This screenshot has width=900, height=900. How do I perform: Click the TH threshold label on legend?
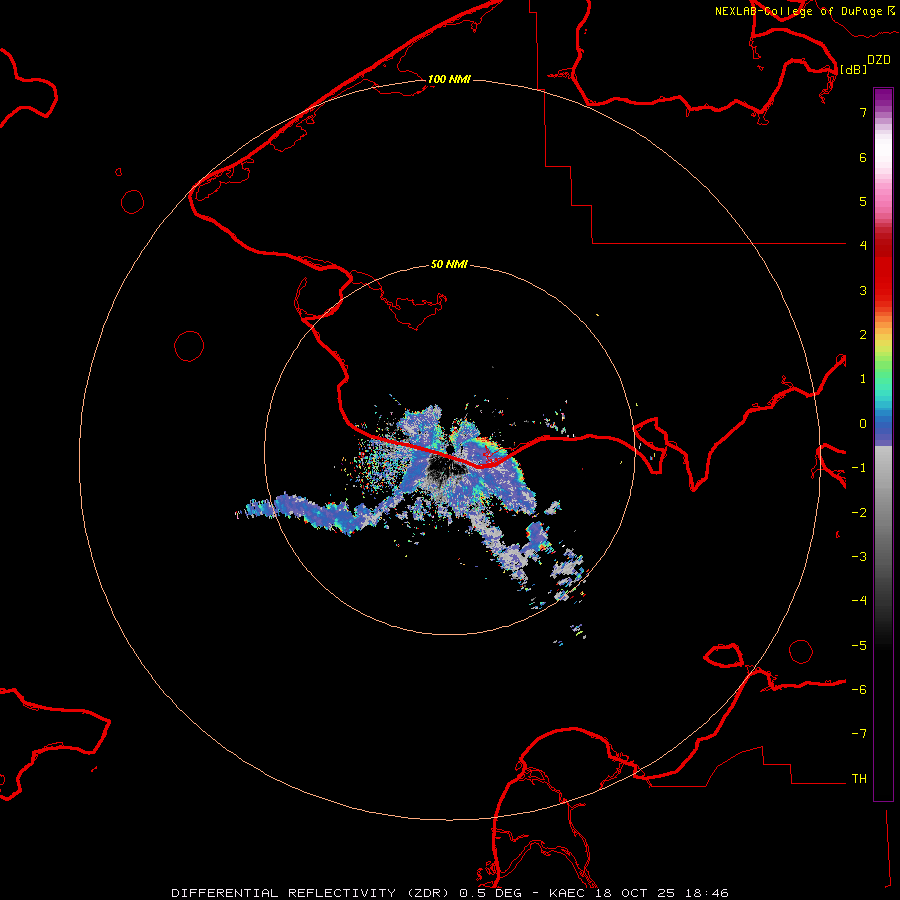[859, 779]
